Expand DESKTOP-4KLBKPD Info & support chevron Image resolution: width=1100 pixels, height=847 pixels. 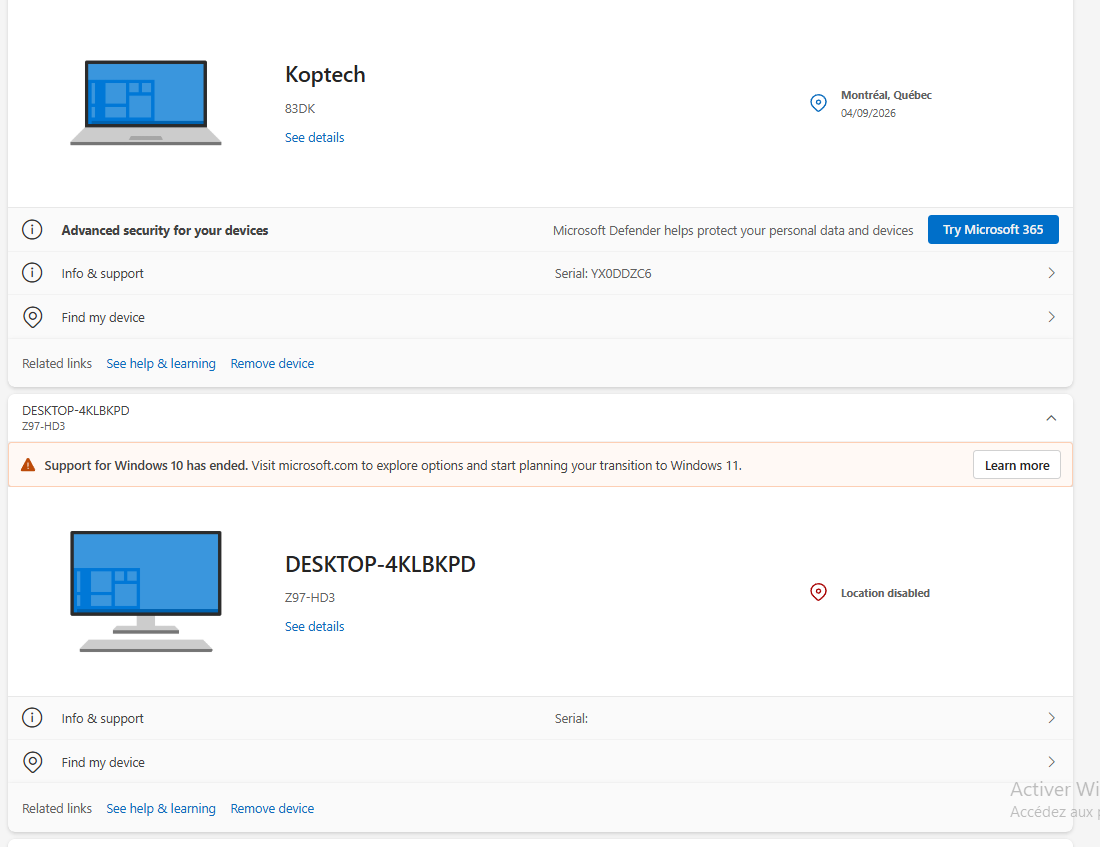pos(1051,718)
